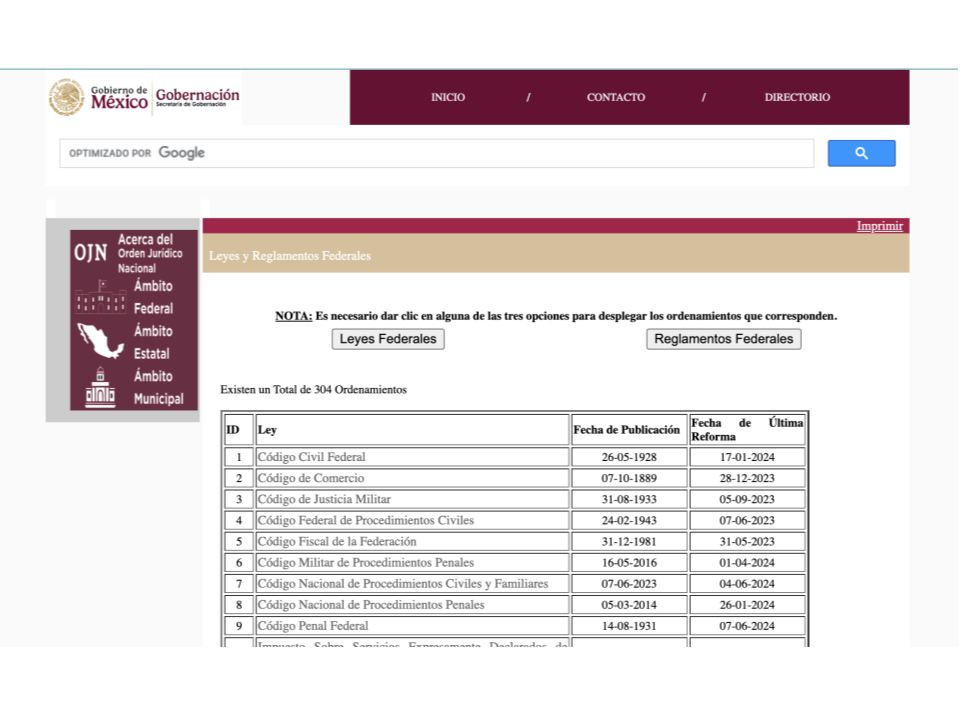The width and height of the screenshot is (960, 720).
Task: Click the Reglamentos Federales button
Action: tap(724, 339)
